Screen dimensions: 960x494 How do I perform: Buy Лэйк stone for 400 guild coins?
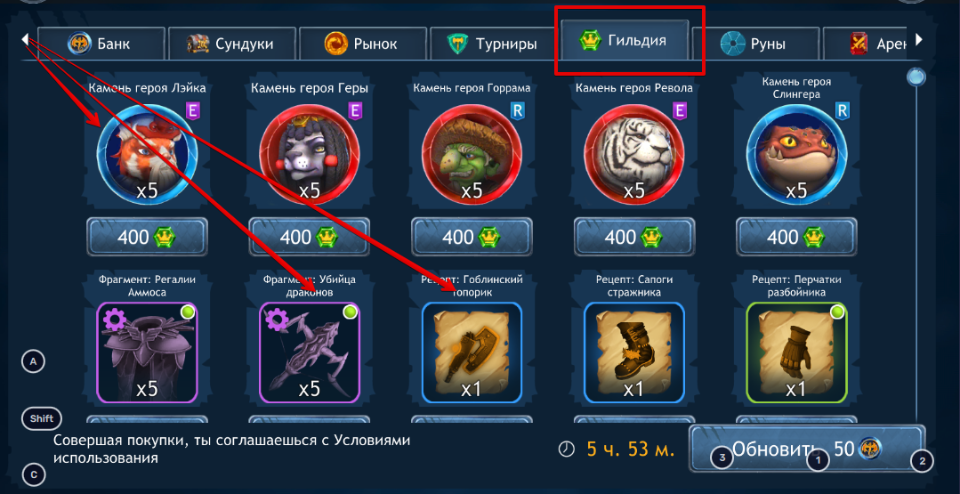tap(148, 237)
